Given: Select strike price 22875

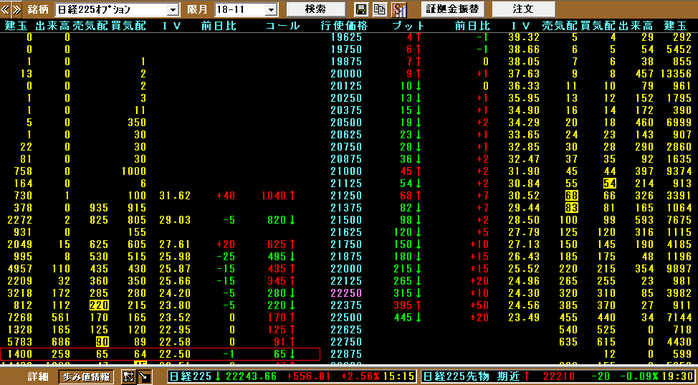Looking at the screenshot, I should coord(346,354).
